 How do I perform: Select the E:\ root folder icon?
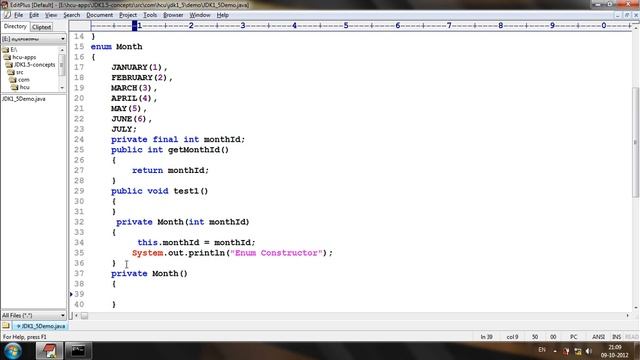5,50
